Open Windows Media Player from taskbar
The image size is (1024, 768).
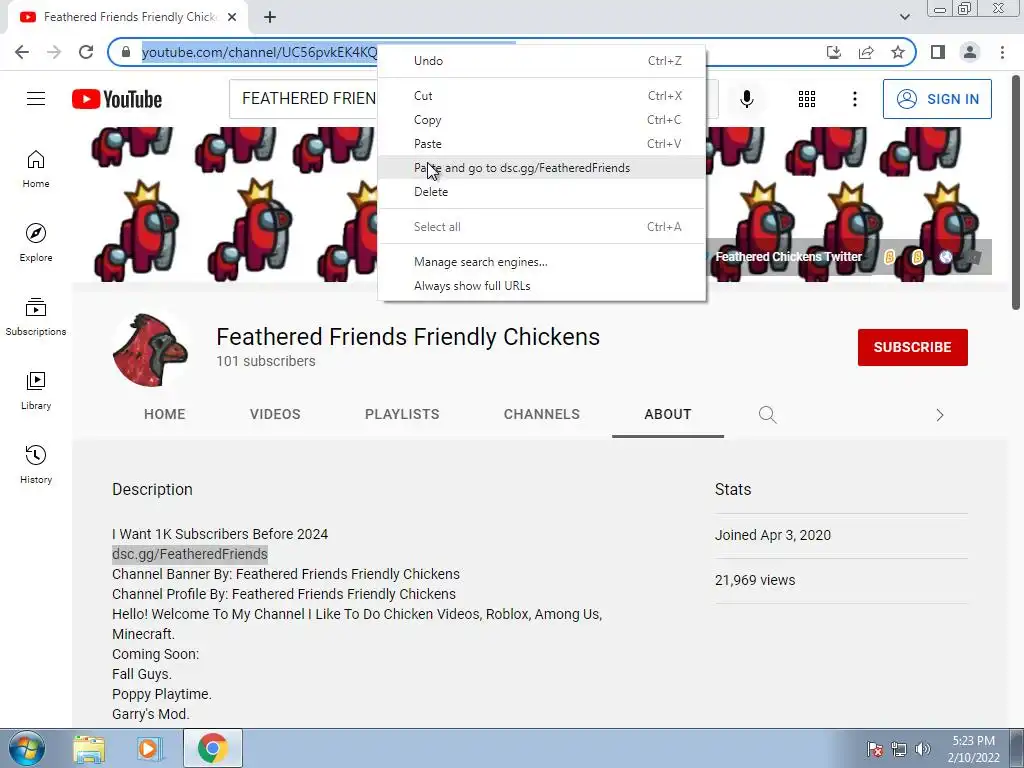tap(149, 749)
